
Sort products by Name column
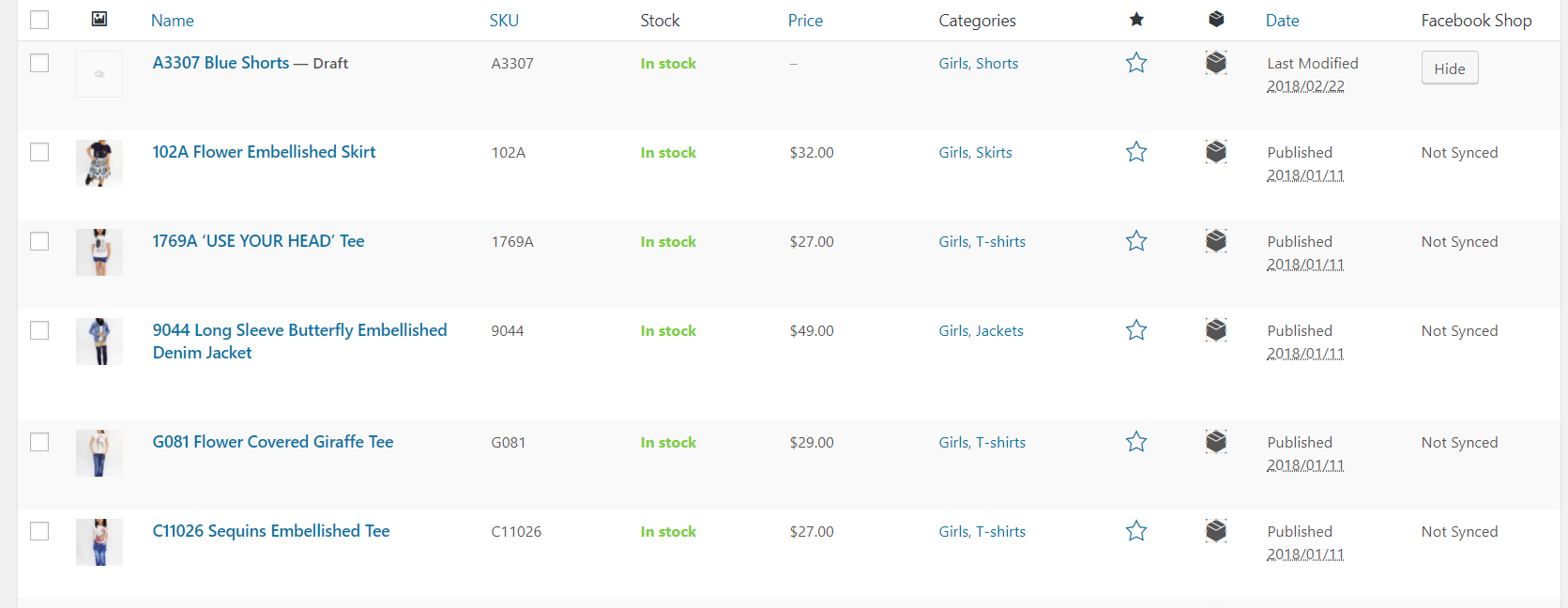coord(173,21)
